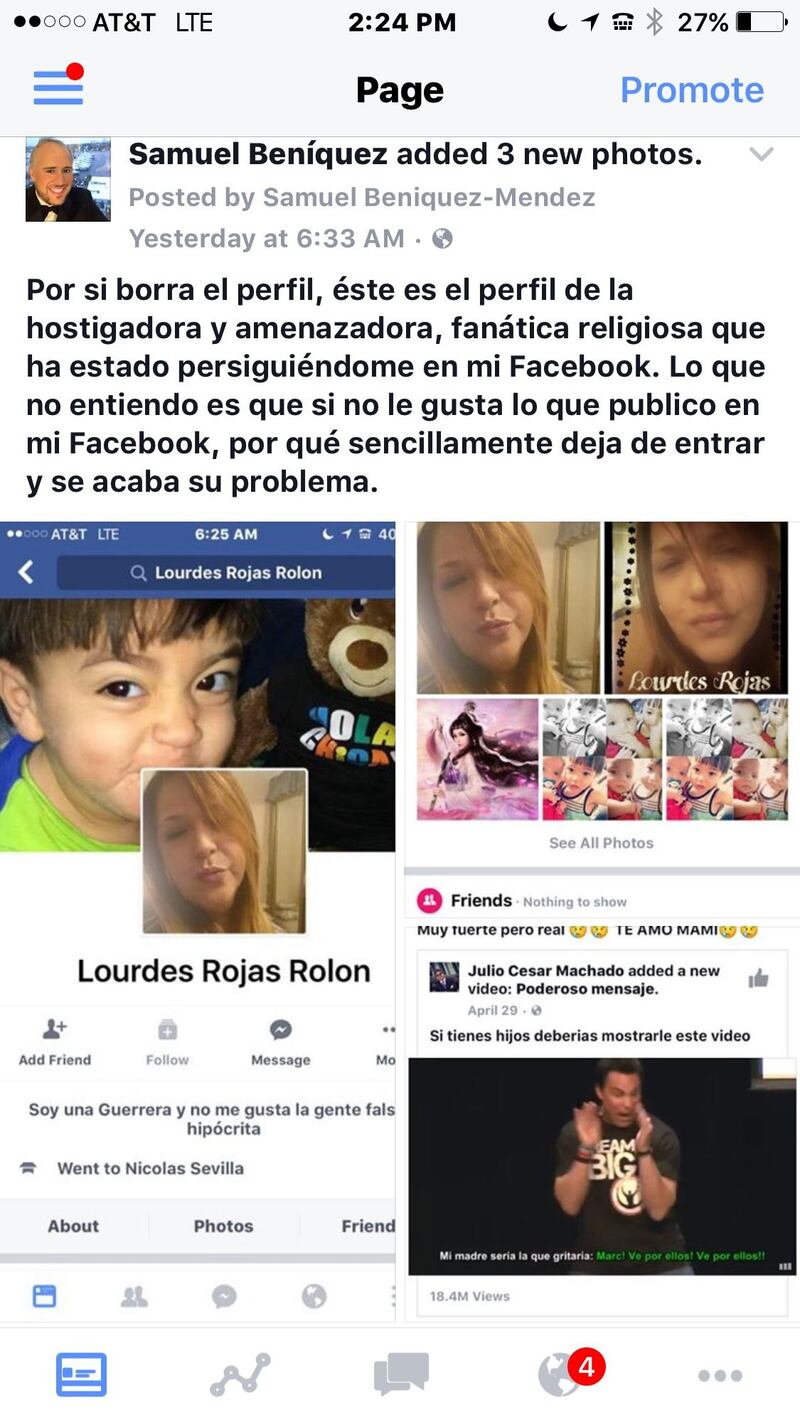This screenshot has height=1422, width=800.
Task: Expand the post options chevron
Action: pyautogui.click(x=761, y=154)
